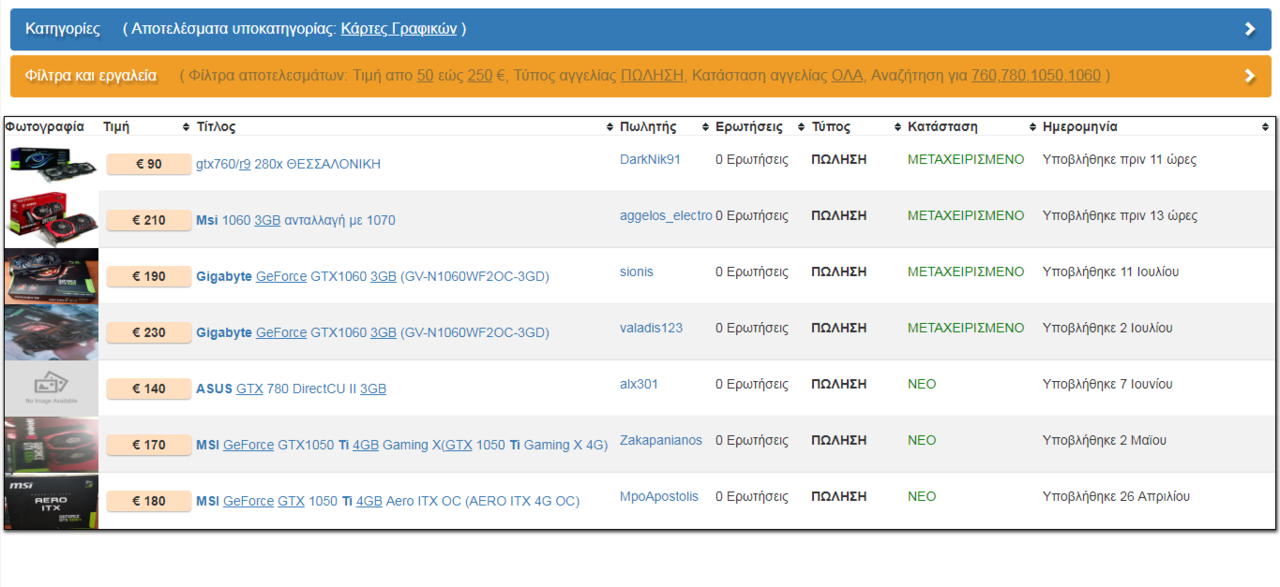Open the € 190 Gigabyte GeForce GTX1060 title
The height and width of the screenshot is (587, 1280).
(372, 276)
